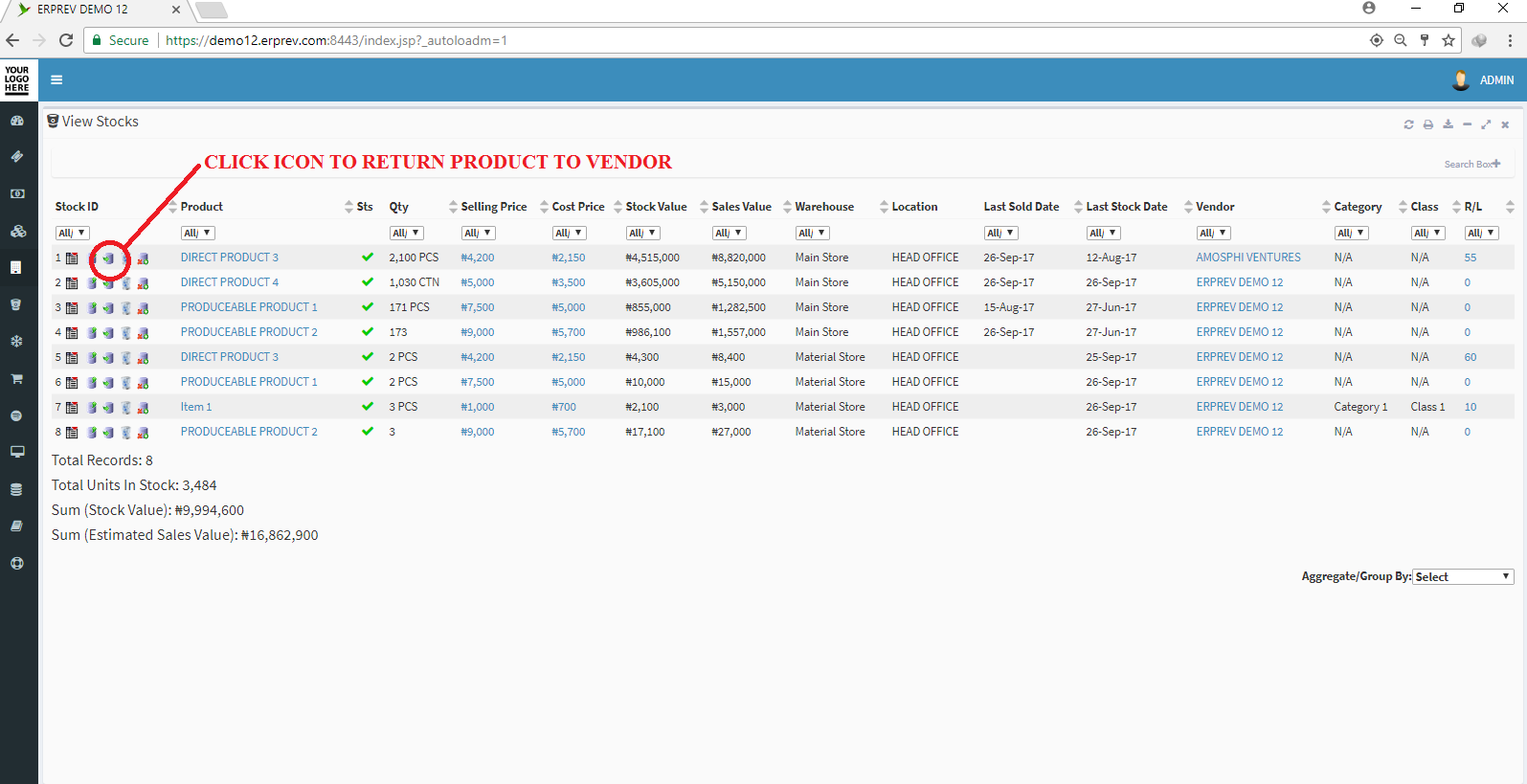
Task: Select 'Total Records: 8' text
Action: [x=102, y=460]
